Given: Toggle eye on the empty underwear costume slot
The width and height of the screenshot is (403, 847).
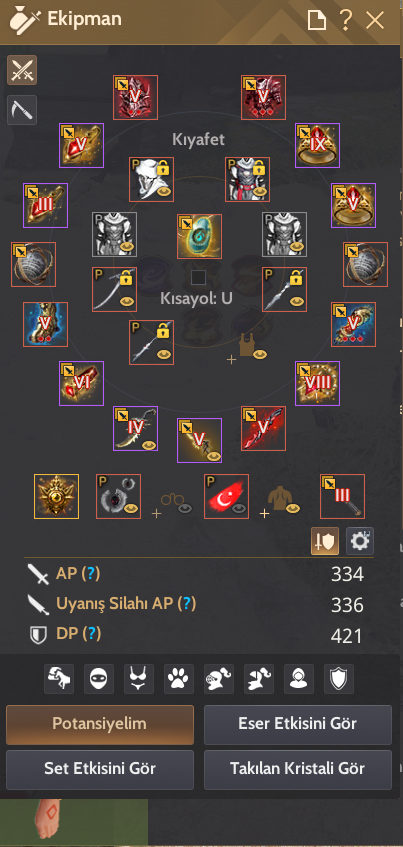Looking at the screenshot, I should 260,354.
